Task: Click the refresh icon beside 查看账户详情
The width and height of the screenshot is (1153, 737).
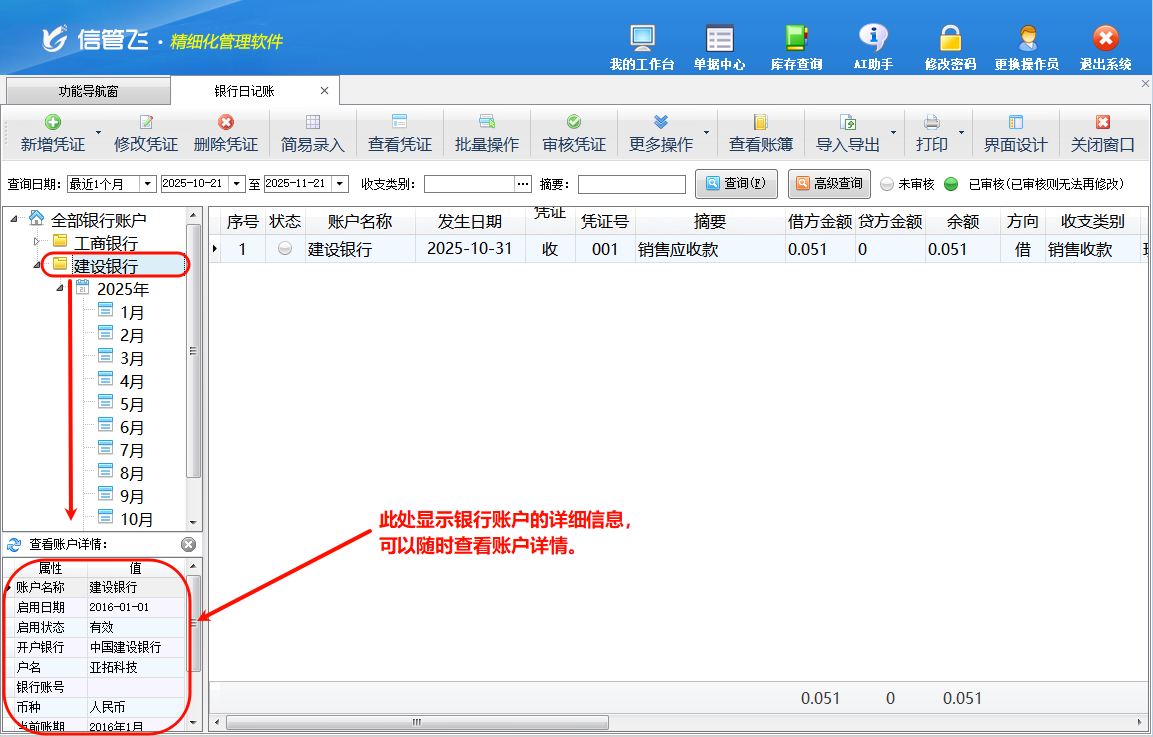Action: (14, 545)
